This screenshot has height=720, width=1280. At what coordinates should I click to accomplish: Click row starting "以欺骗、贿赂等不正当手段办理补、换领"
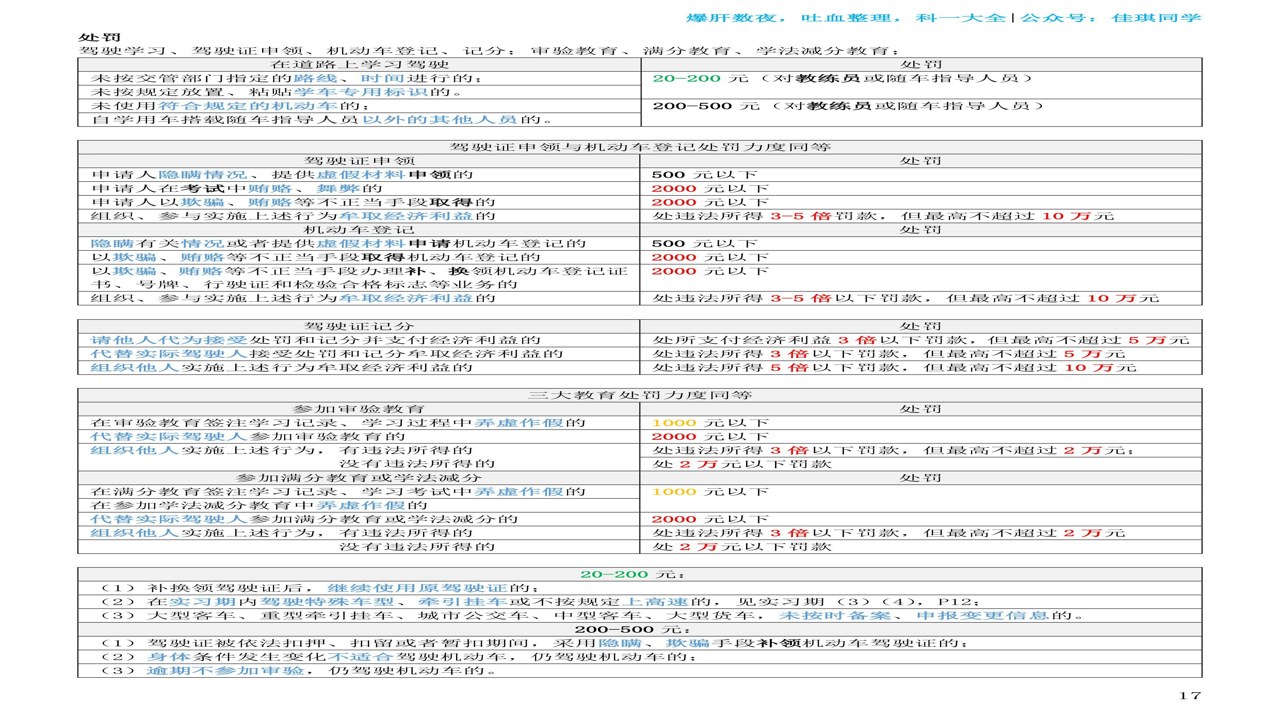tap(359, 278)
